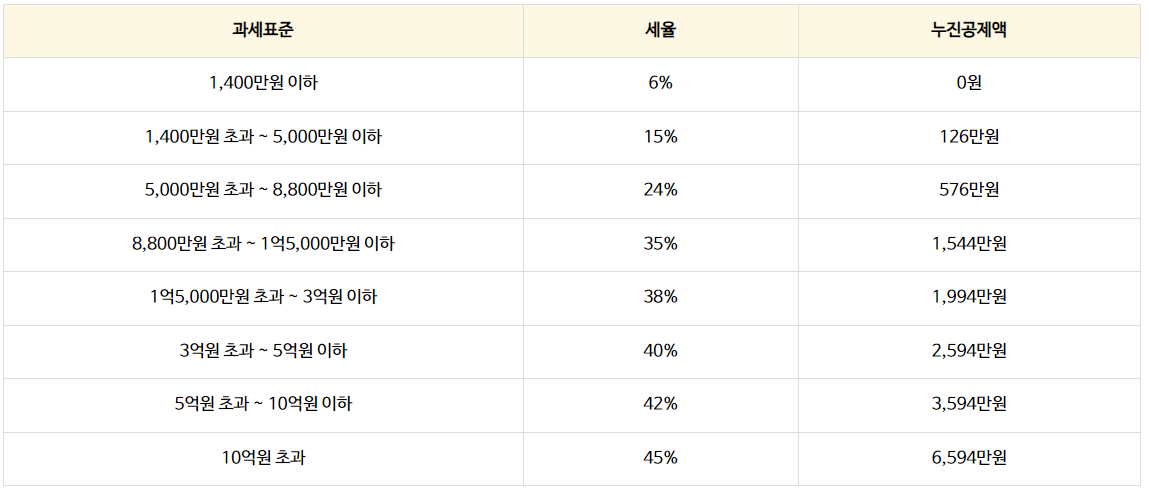Select 1,400만원 초과 ~ 5,000만원 이하 row

(x=574, y=138)
